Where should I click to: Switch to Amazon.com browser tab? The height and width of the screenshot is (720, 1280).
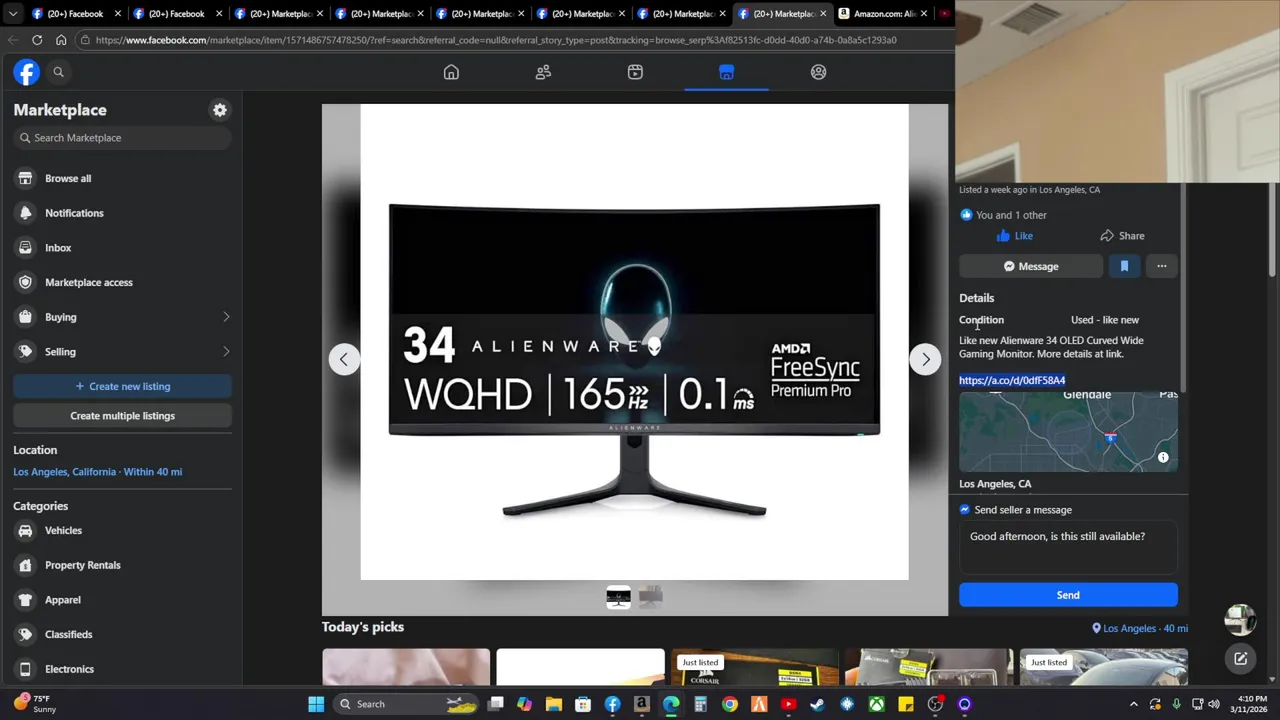point(883,14)
